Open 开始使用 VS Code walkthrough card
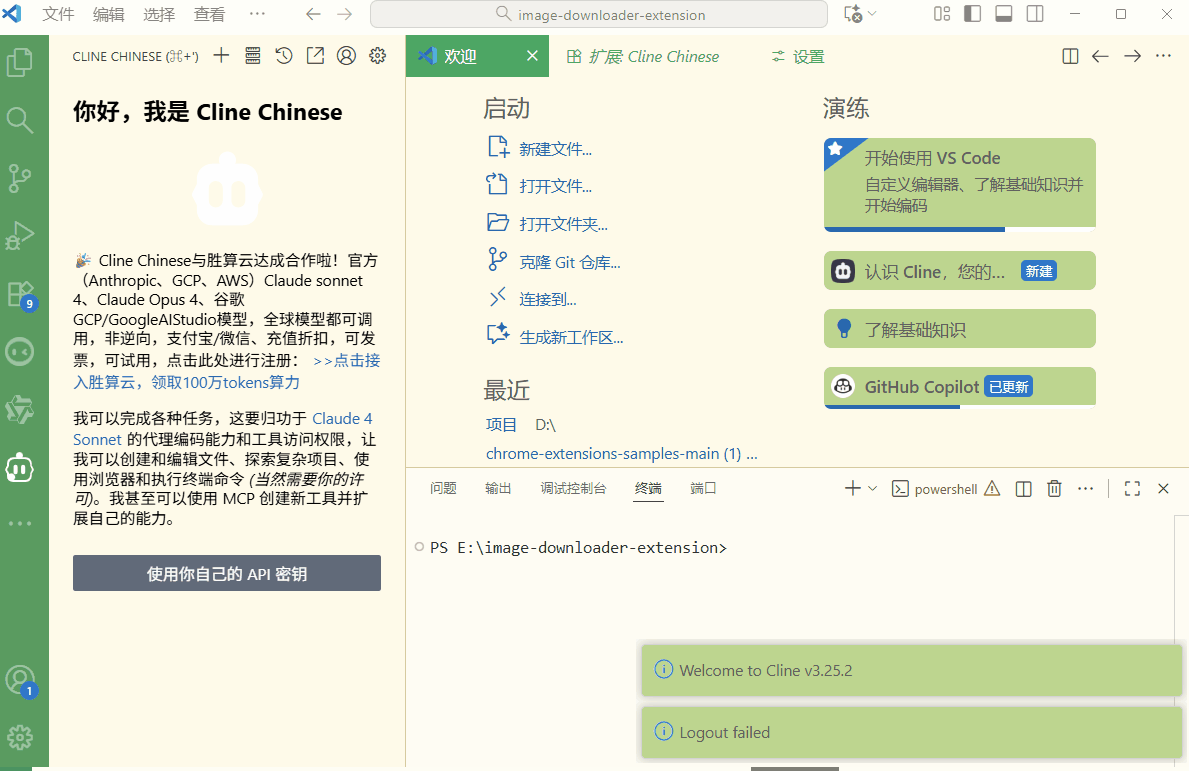 [959, 184]
